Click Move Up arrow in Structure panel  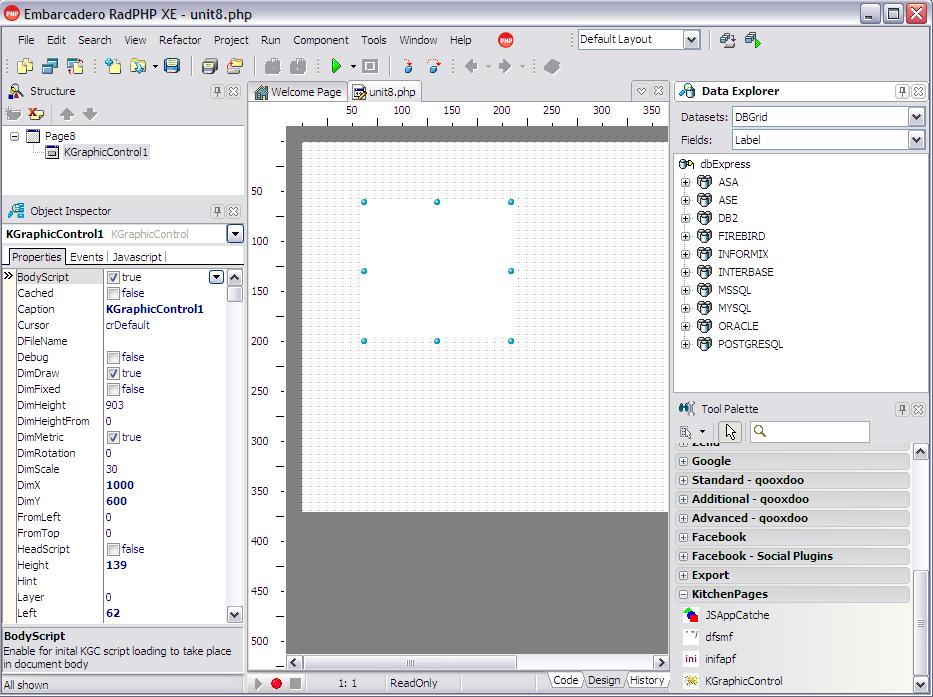click(x=67, y=114)
